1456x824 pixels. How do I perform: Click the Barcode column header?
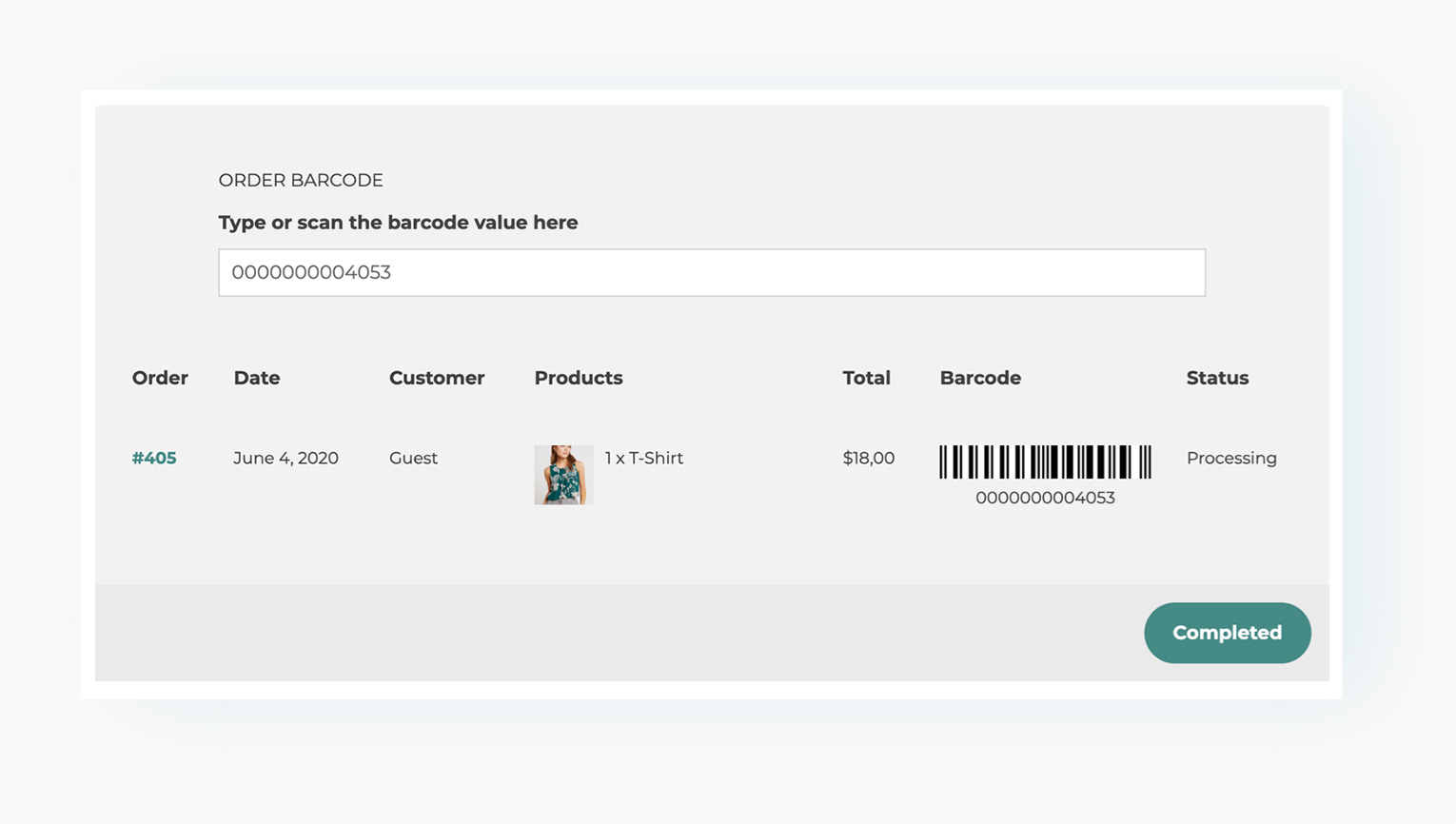click(980, 378)
